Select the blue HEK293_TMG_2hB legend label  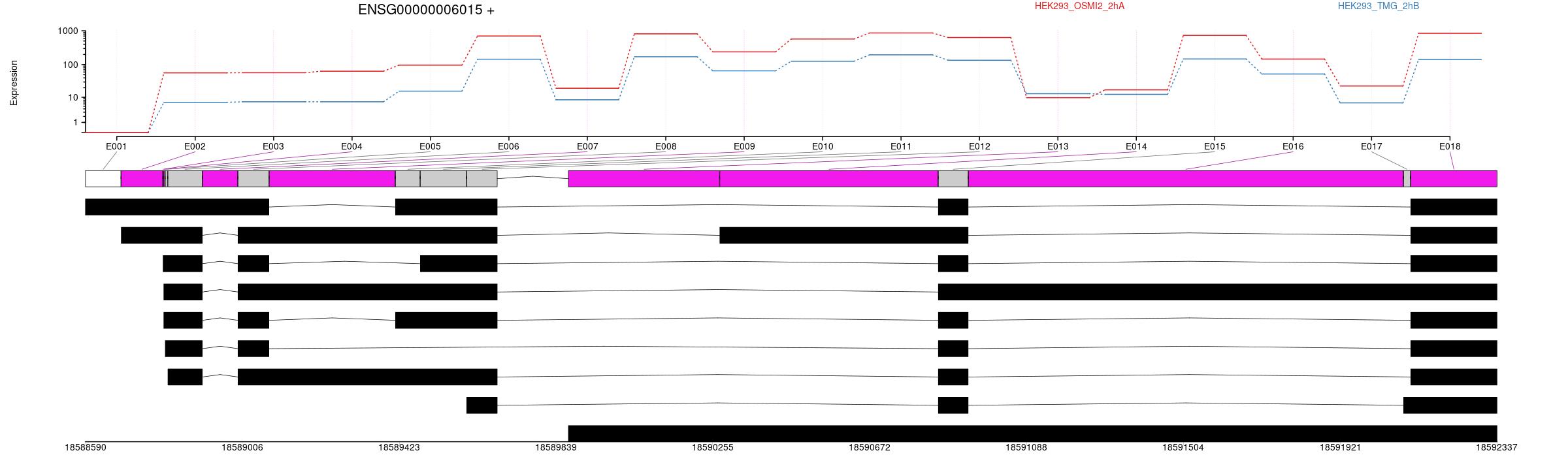point(1379,6)
